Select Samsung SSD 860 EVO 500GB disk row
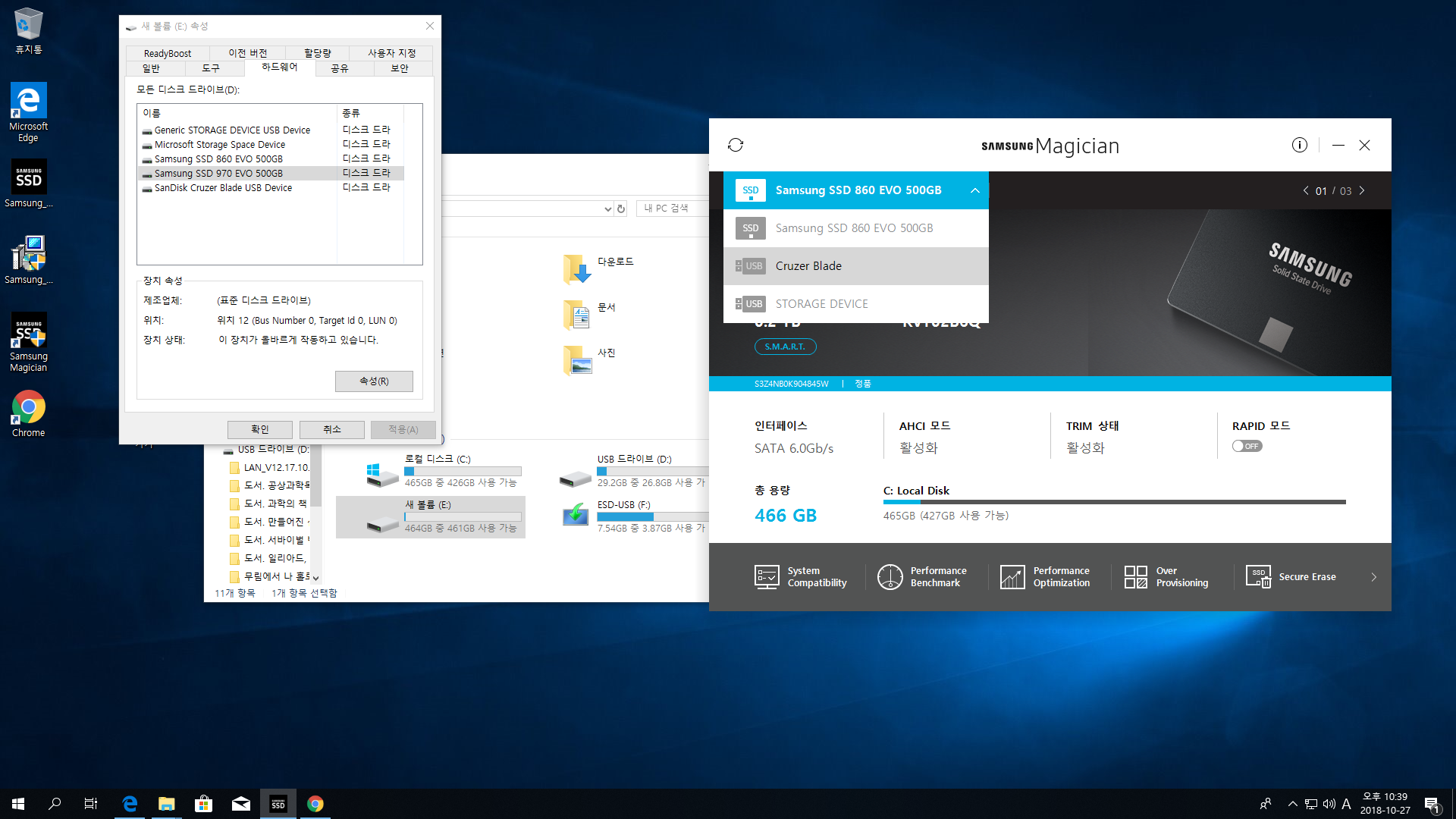The width and height of the screenshot is (1456, 819). (271, 159)
